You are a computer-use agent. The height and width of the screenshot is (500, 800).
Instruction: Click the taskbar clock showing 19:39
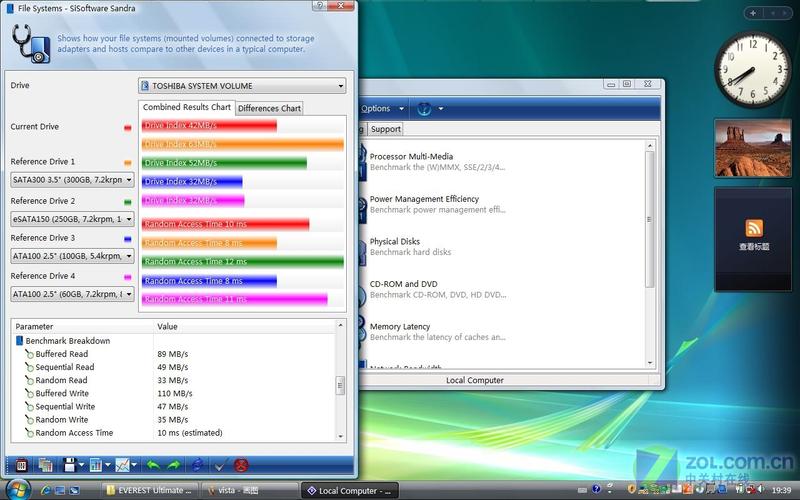(782, 490)
